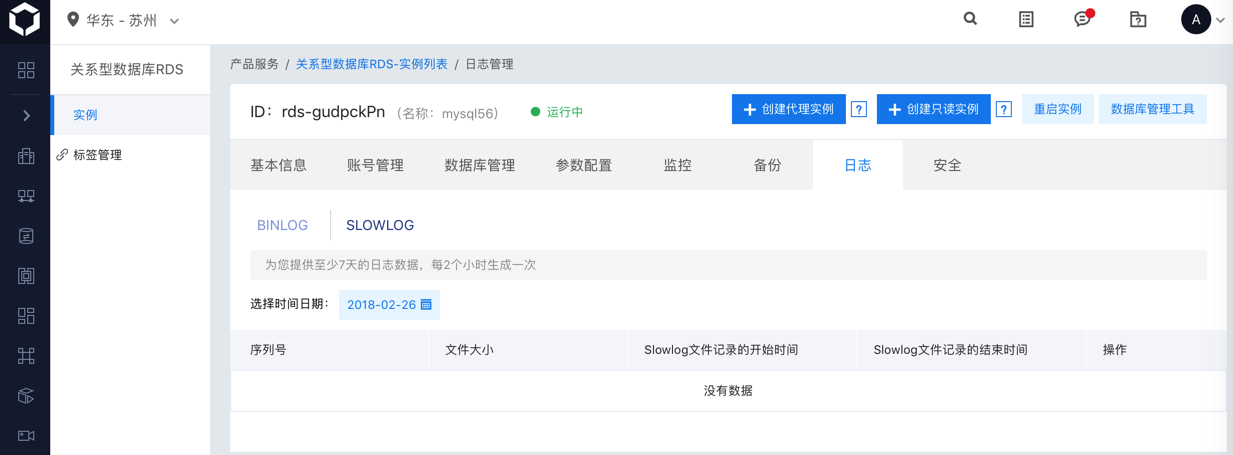Select the BINLOG log type
This screenshot has width=1233, height=455.
point(282,225)
